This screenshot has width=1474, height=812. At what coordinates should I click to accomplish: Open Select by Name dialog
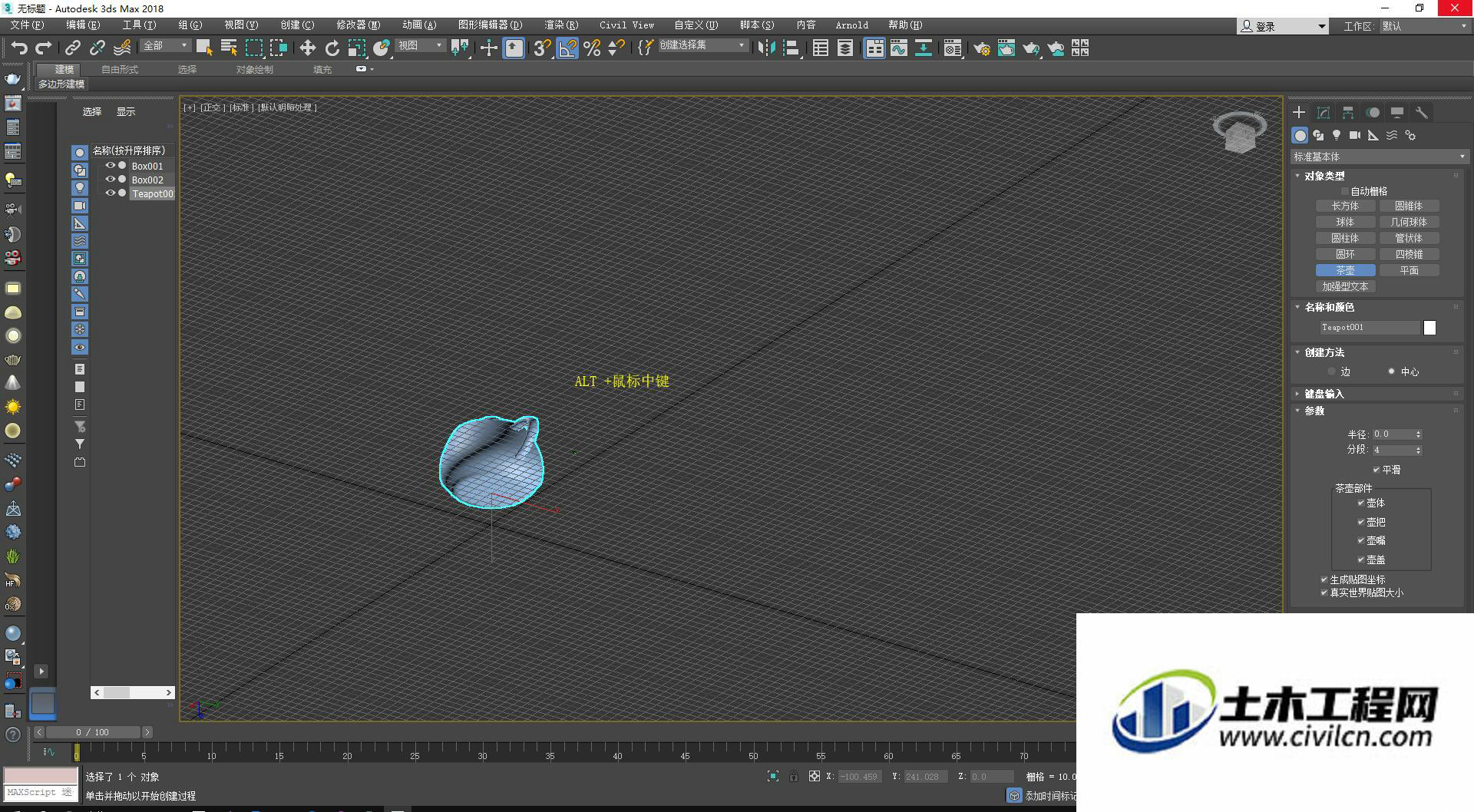229,48
